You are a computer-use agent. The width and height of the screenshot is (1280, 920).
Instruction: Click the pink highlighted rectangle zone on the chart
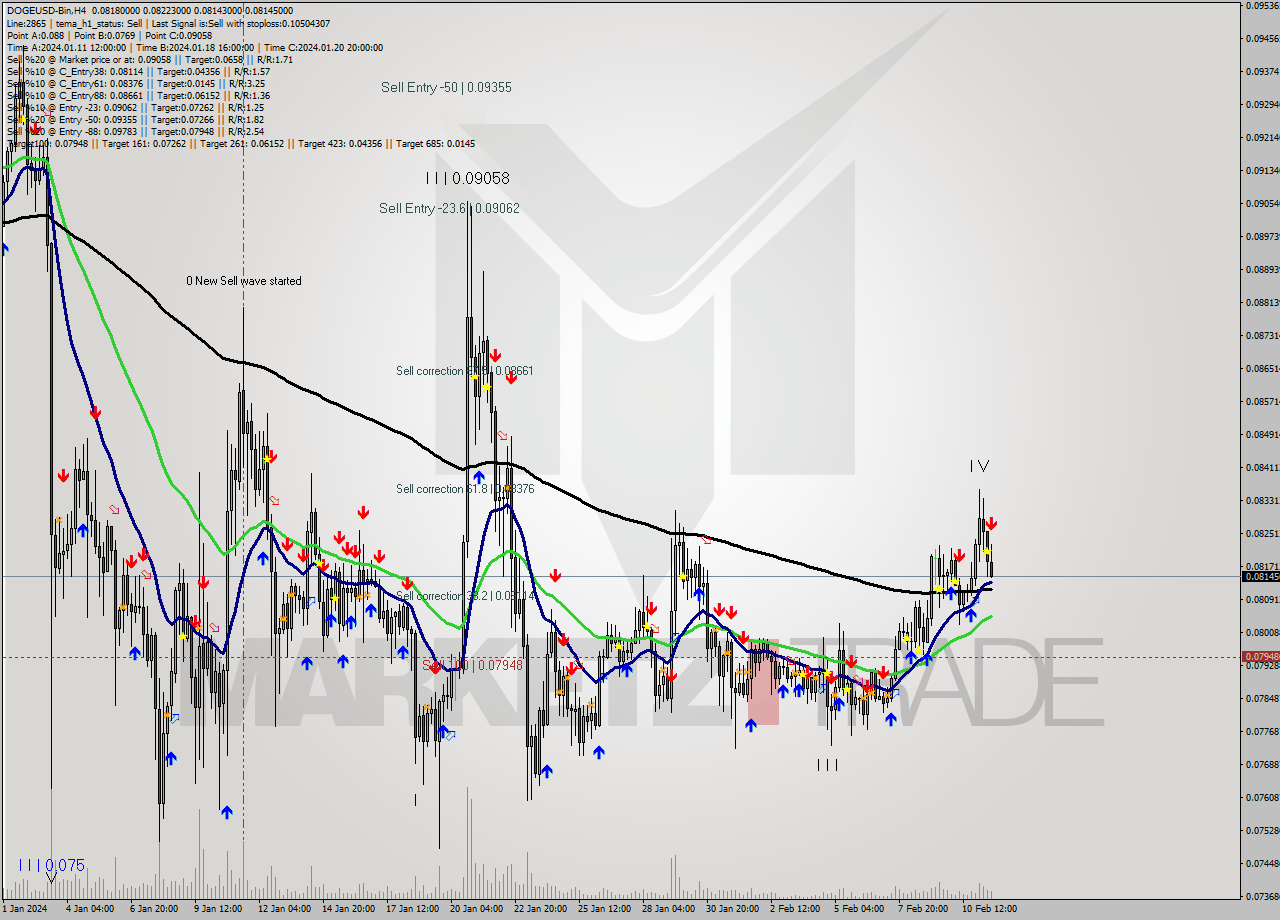(763, 681)
